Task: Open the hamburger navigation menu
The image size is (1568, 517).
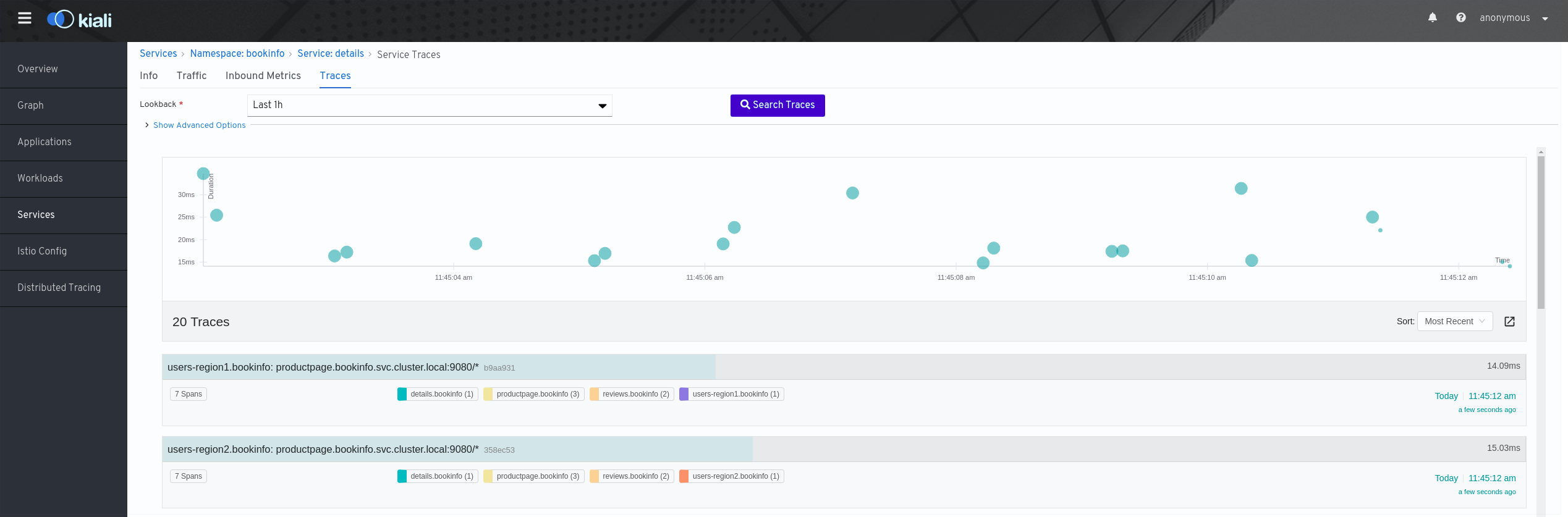Action: (x=25, y=19)
